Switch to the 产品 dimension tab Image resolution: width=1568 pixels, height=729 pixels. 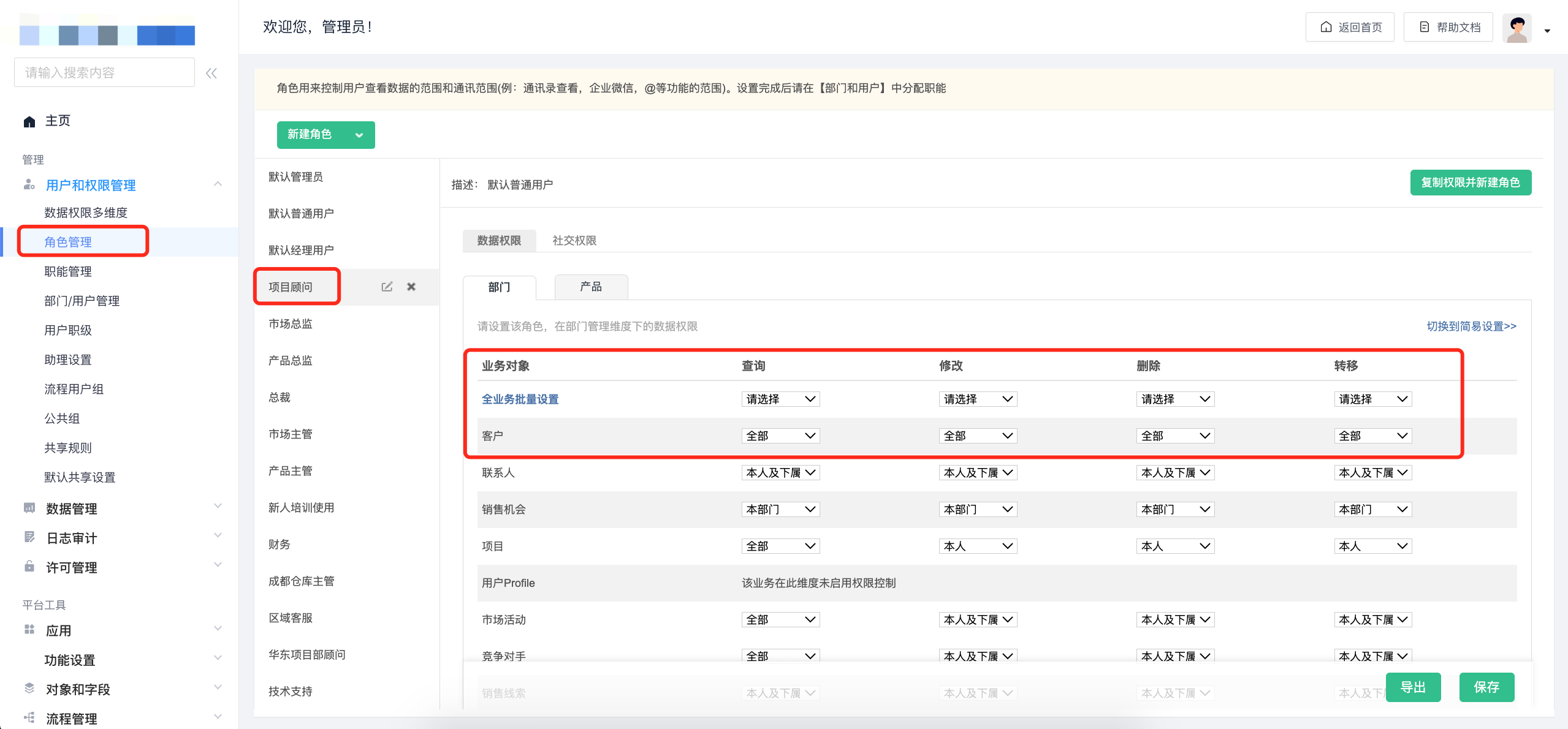click(591, 287)
